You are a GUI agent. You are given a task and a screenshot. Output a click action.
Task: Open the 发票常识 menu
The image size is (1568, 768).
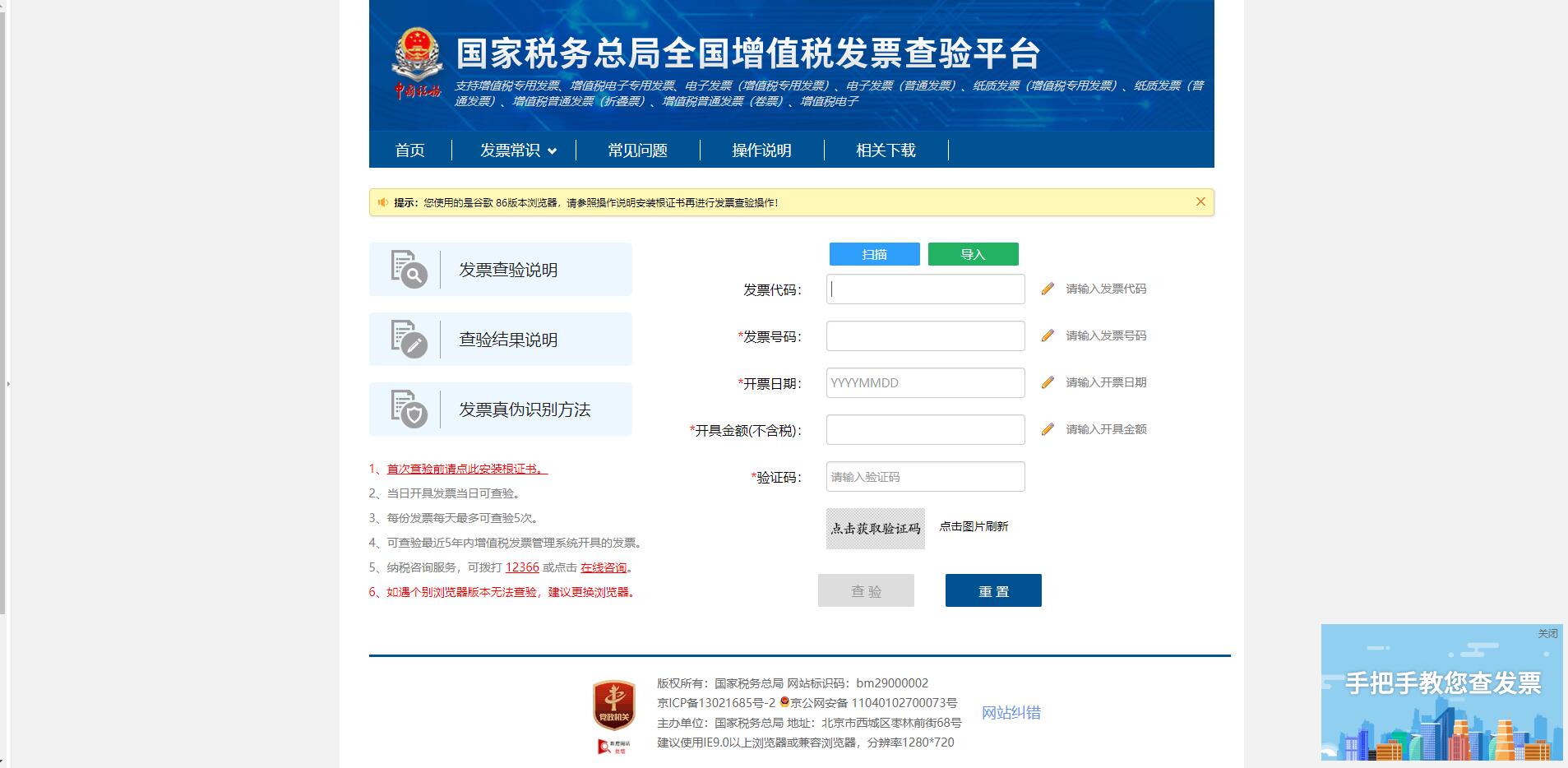(510, 150)
